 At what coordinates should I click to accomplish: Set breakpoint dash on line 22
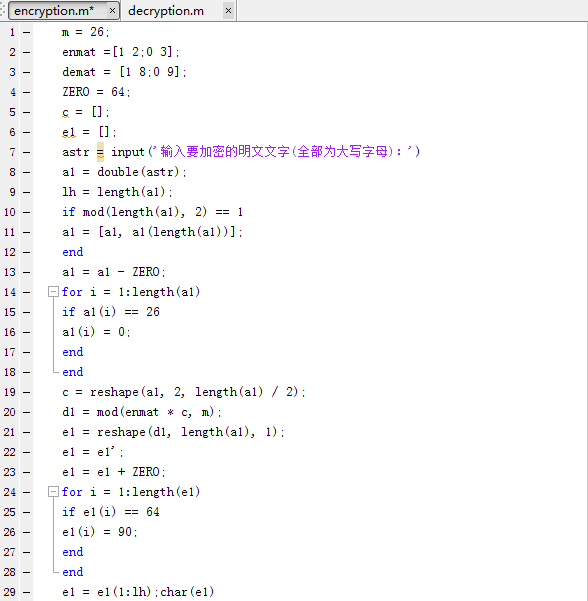pos(26,452)
